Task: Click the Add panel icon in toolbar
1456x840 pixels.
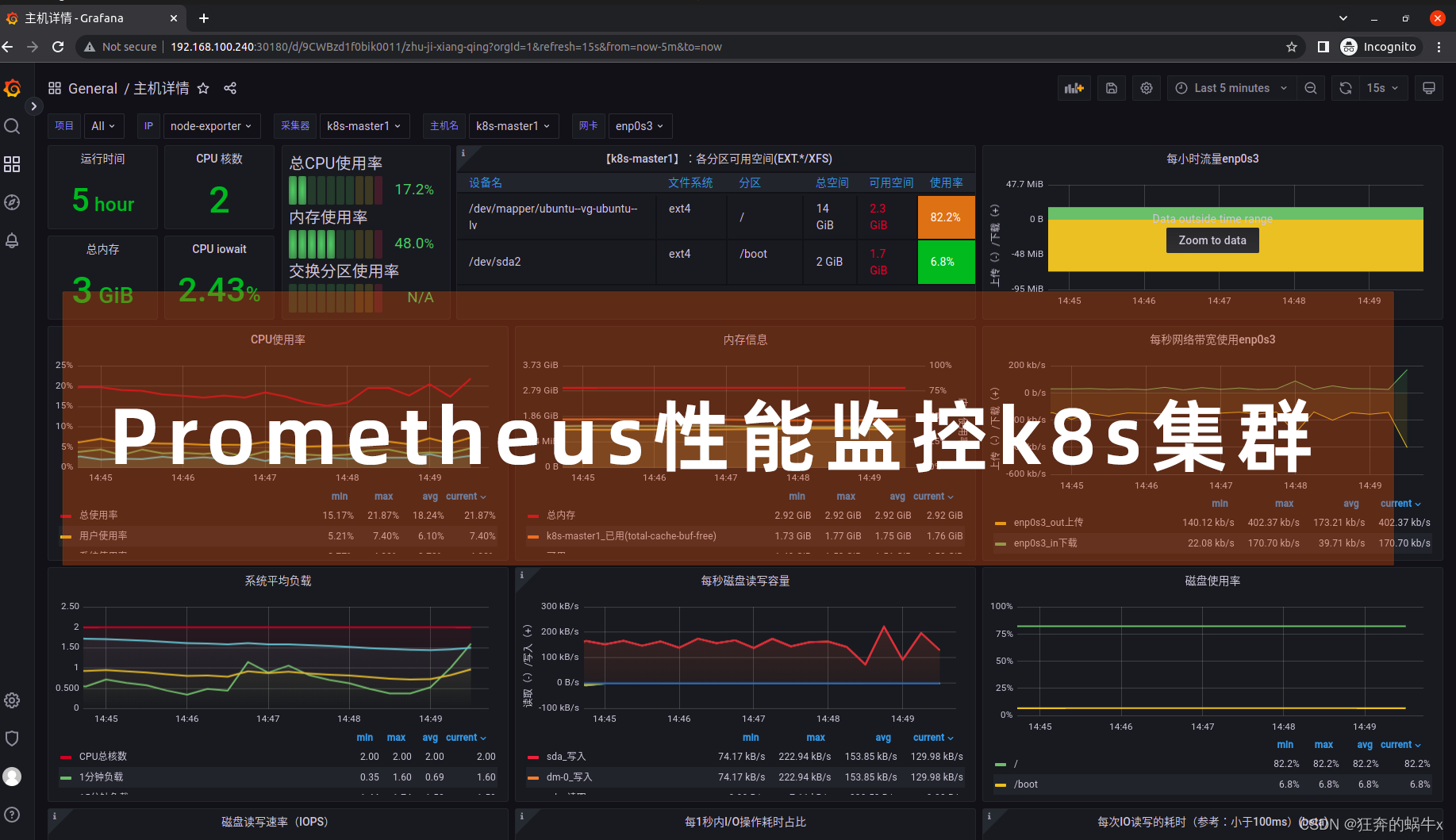Action: [x=1074, y=88]
